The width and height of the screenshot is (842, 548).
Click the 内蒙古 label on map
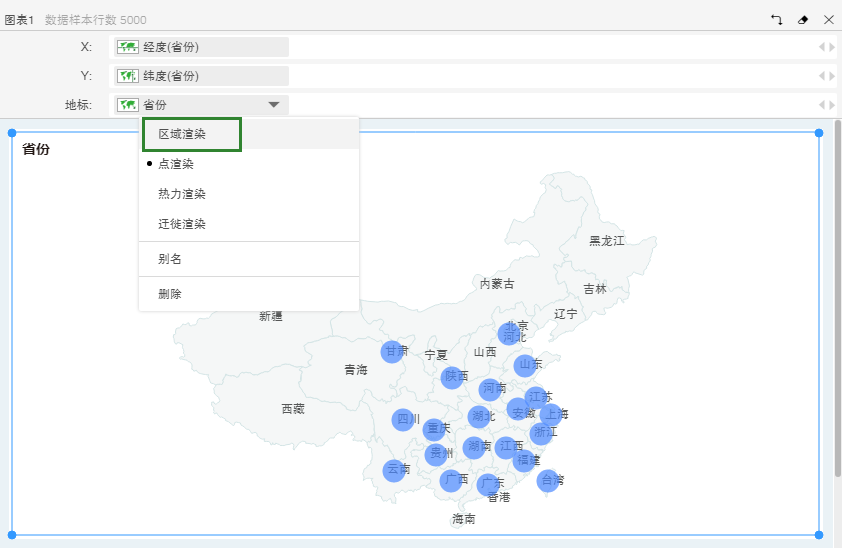click(497, 284)
